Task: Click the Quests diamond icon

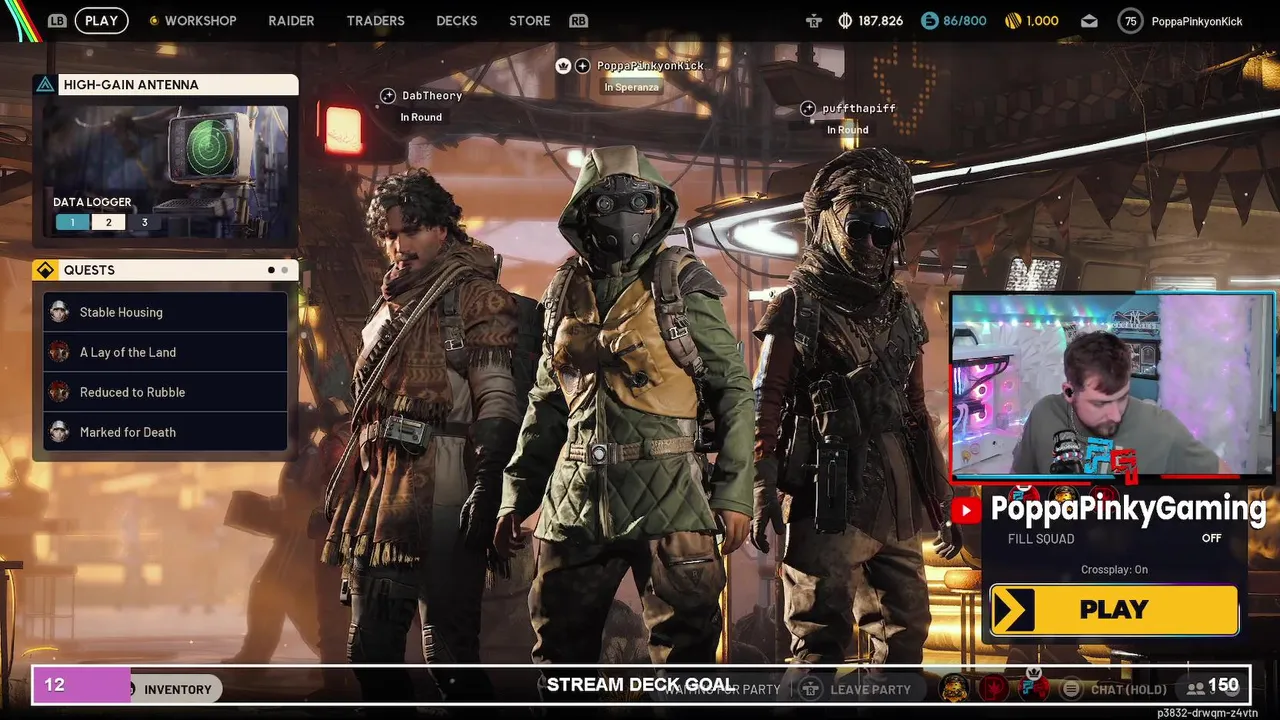Action: pyautogui.click(x=45, y=270)
